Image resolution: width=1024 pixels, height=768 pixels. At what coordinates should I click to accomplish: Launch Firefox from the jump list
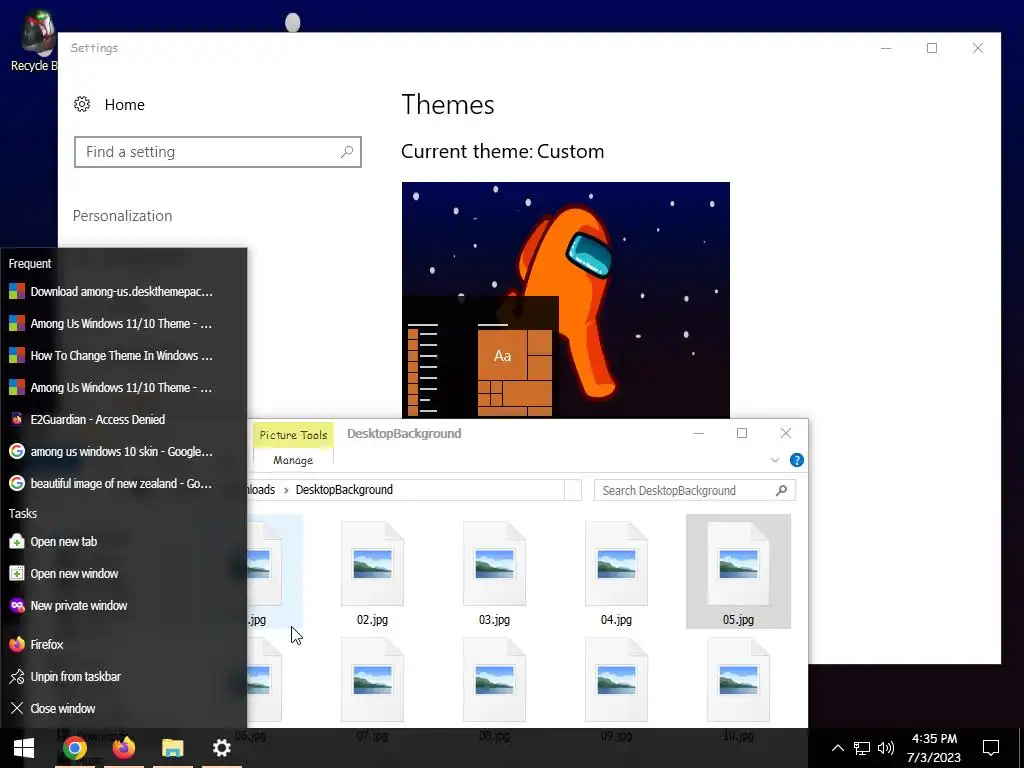123,644
